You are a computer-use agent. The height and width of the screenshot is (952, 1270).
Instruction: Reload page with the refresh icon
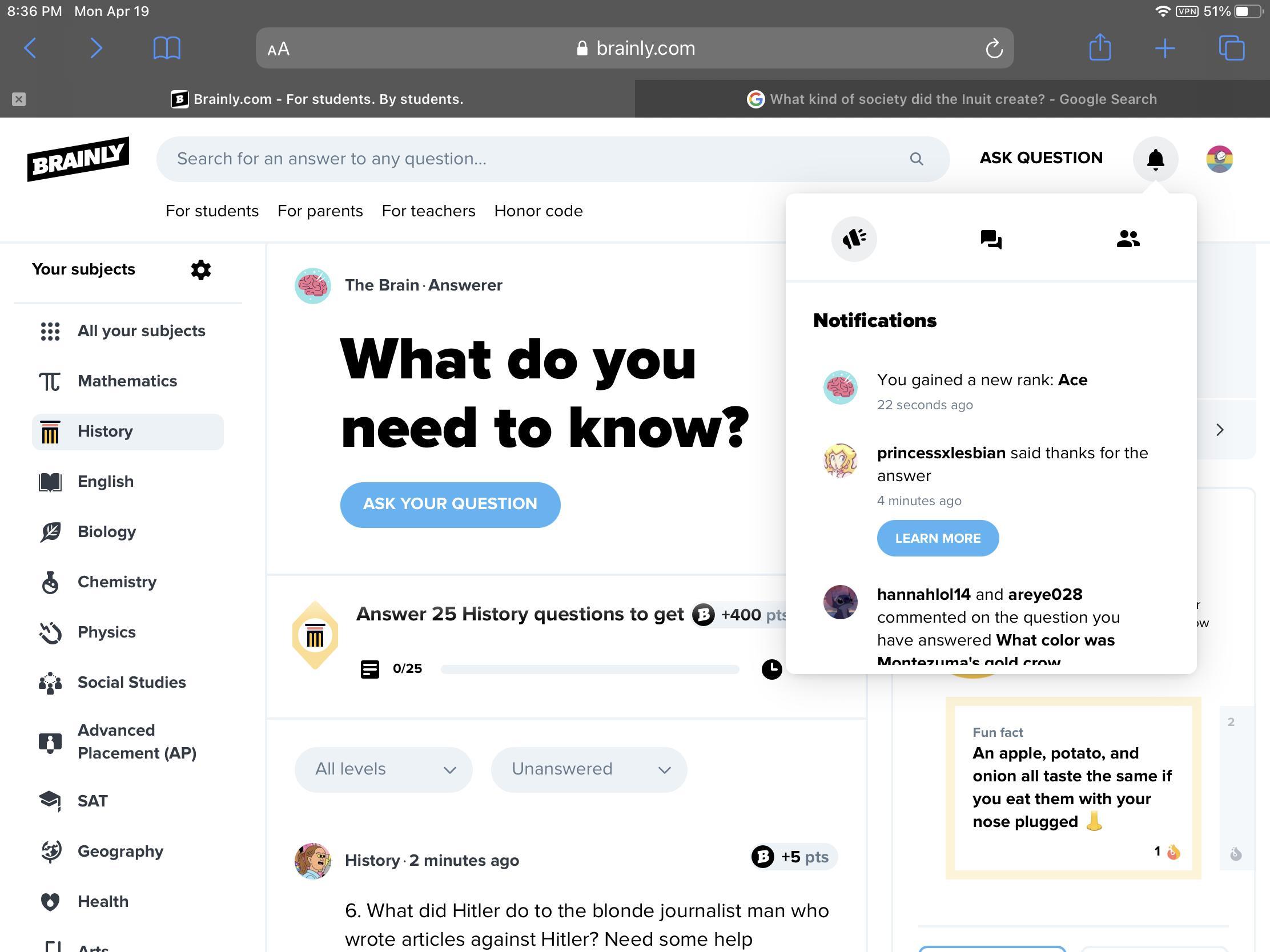click(994, 48)
